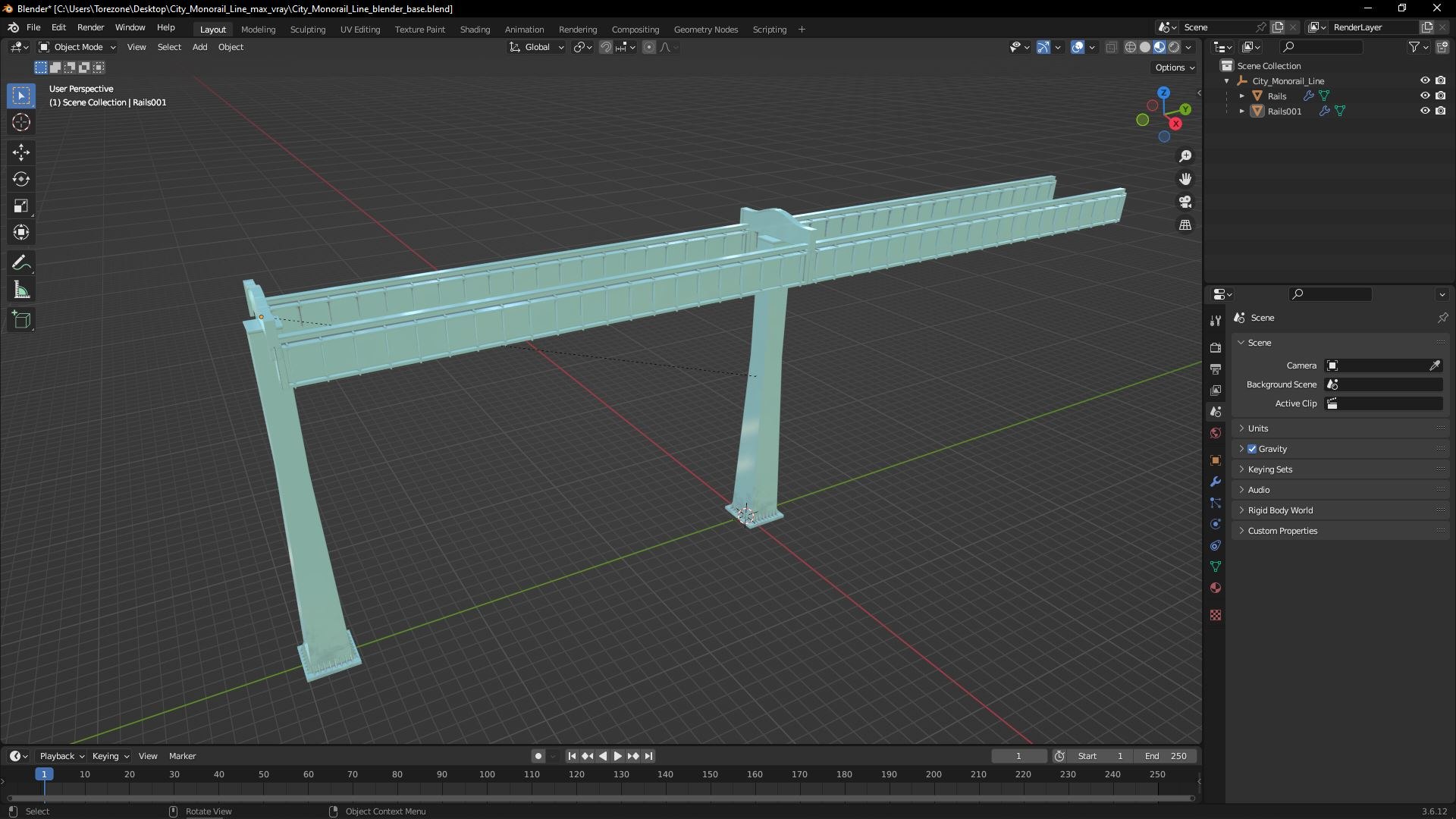This screenshot has width=1456, height=819.
Task: Switch to the Modeling workspace tab
Action: point(258,30)
